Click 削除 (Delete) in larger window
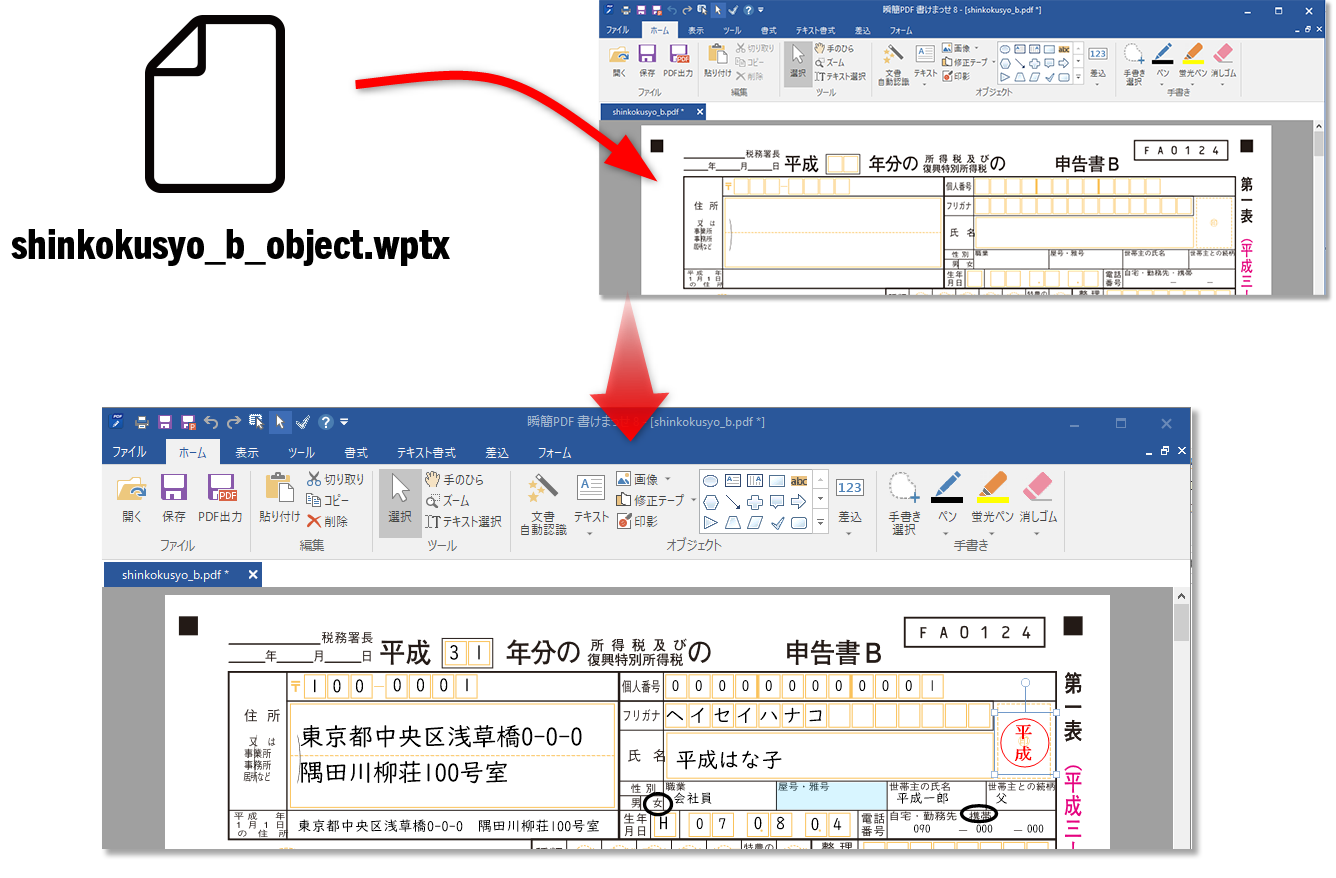This screenshot has height=878, width=1336. click(x=328, y=521)
